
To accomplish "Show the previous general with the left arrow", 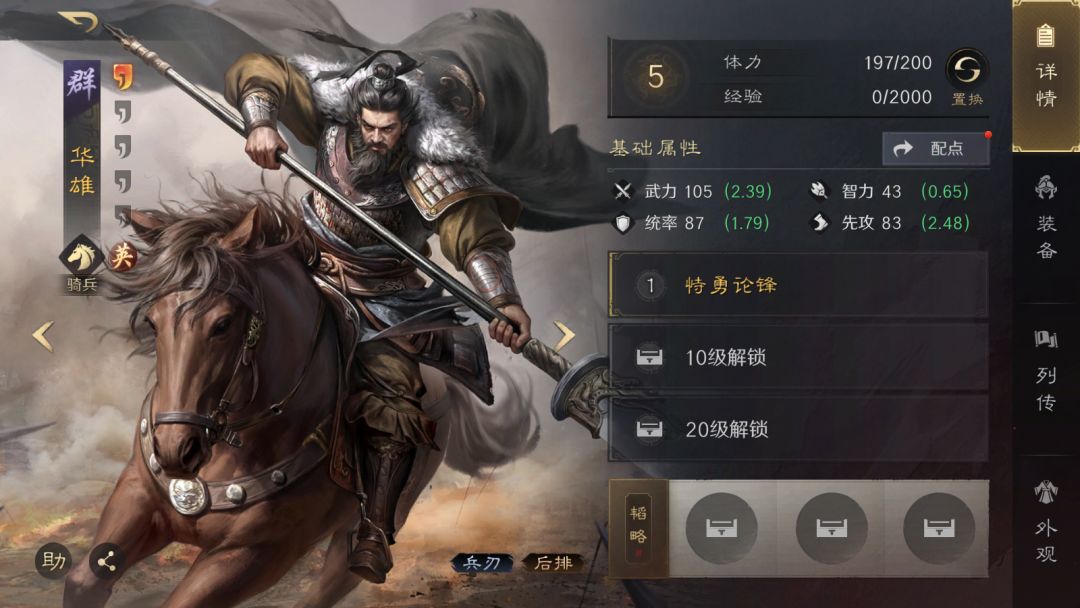I will click(x=43, y=336).
